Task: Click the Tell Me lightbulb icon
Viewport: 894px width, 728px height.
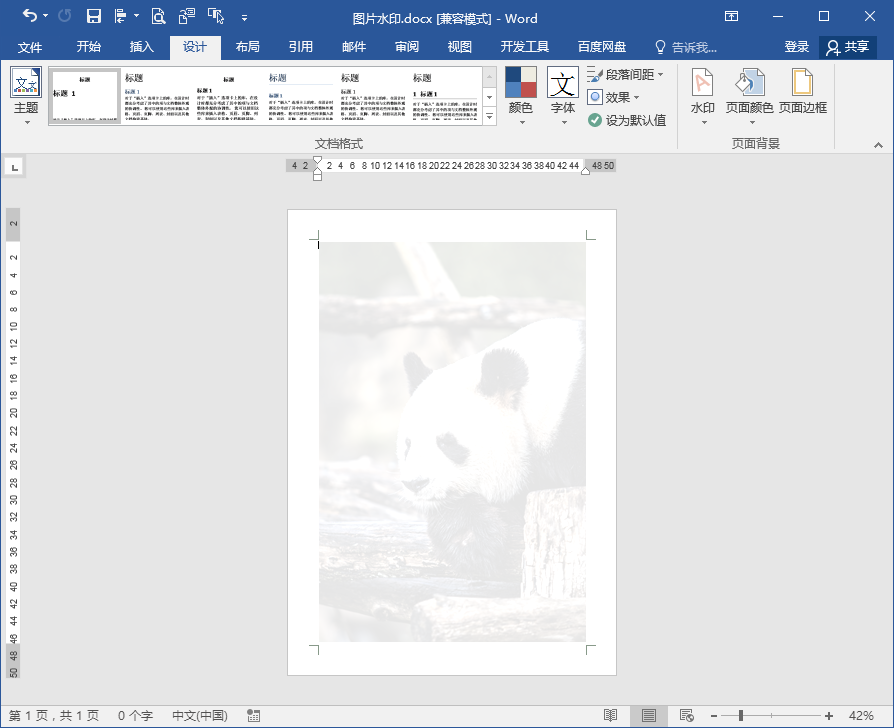Action: 660,47
